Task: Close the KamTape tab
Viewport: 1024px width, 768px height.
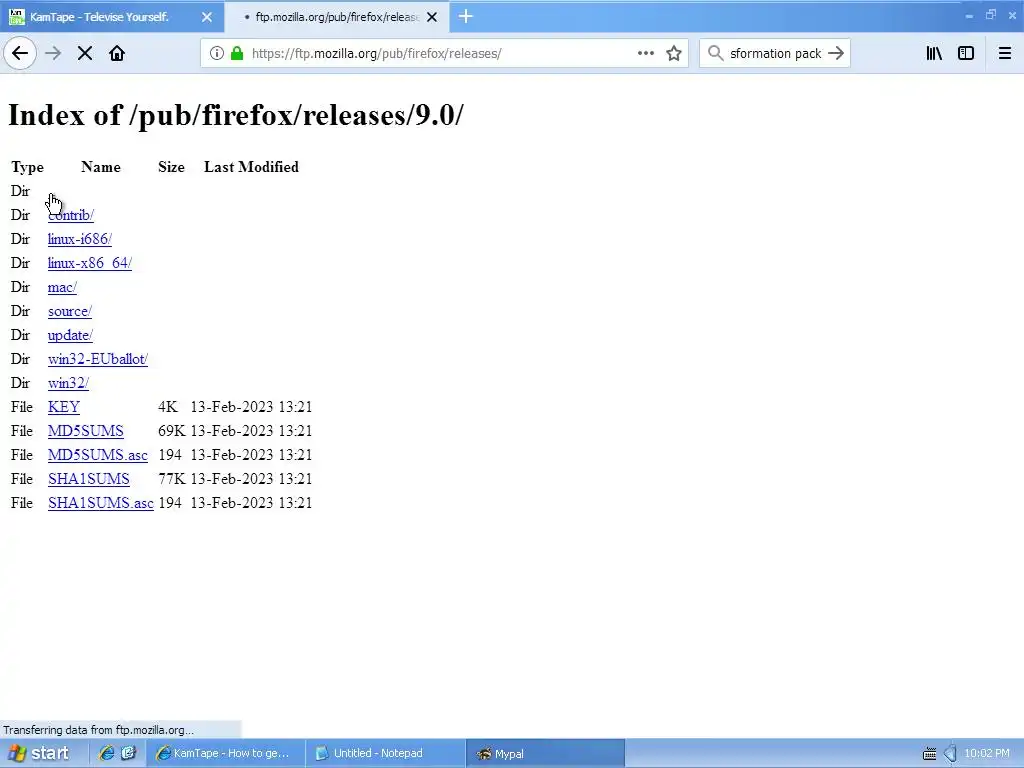Action: [207, 18]
